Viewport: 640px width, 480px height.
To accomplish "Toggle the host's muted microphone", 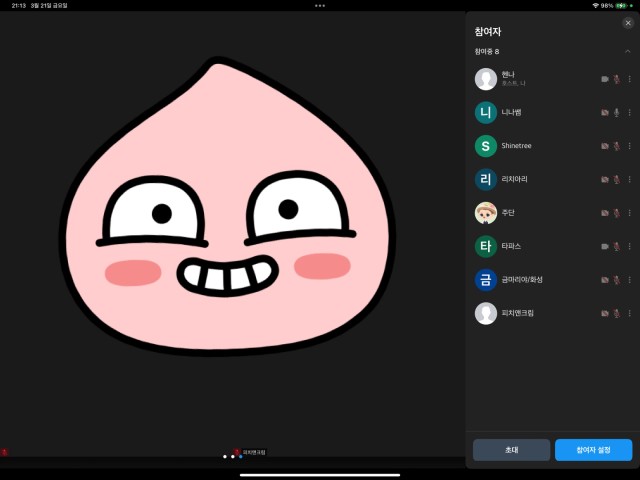I will pos(617,79).
